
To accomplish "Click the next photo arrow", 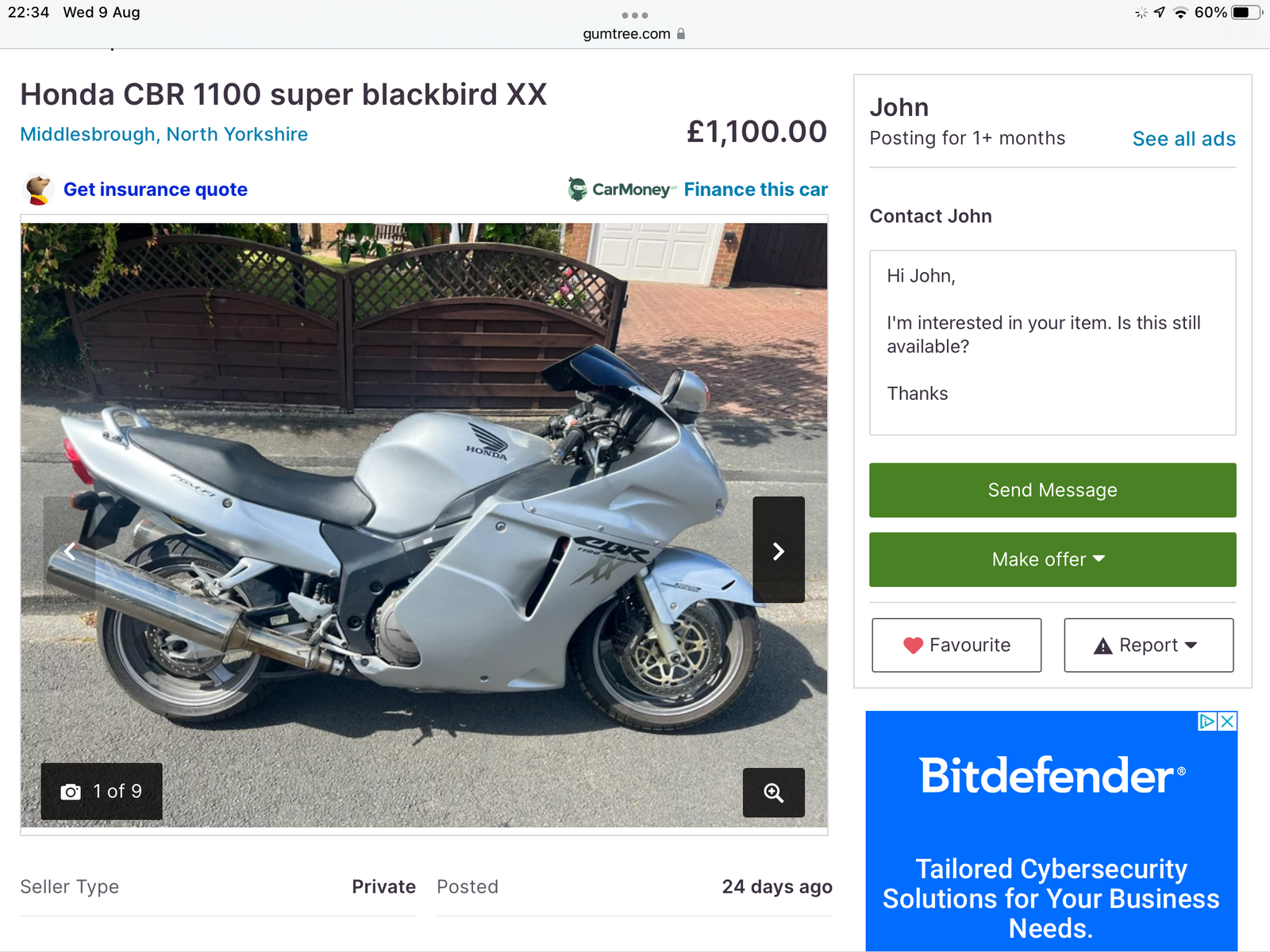I will click(778, 551).
